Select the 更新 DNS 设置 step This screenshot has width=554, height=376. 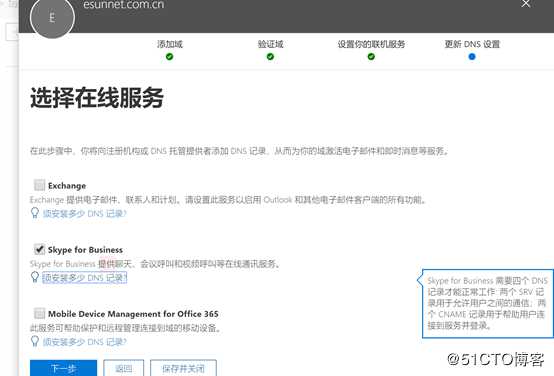tap(472, 44)
